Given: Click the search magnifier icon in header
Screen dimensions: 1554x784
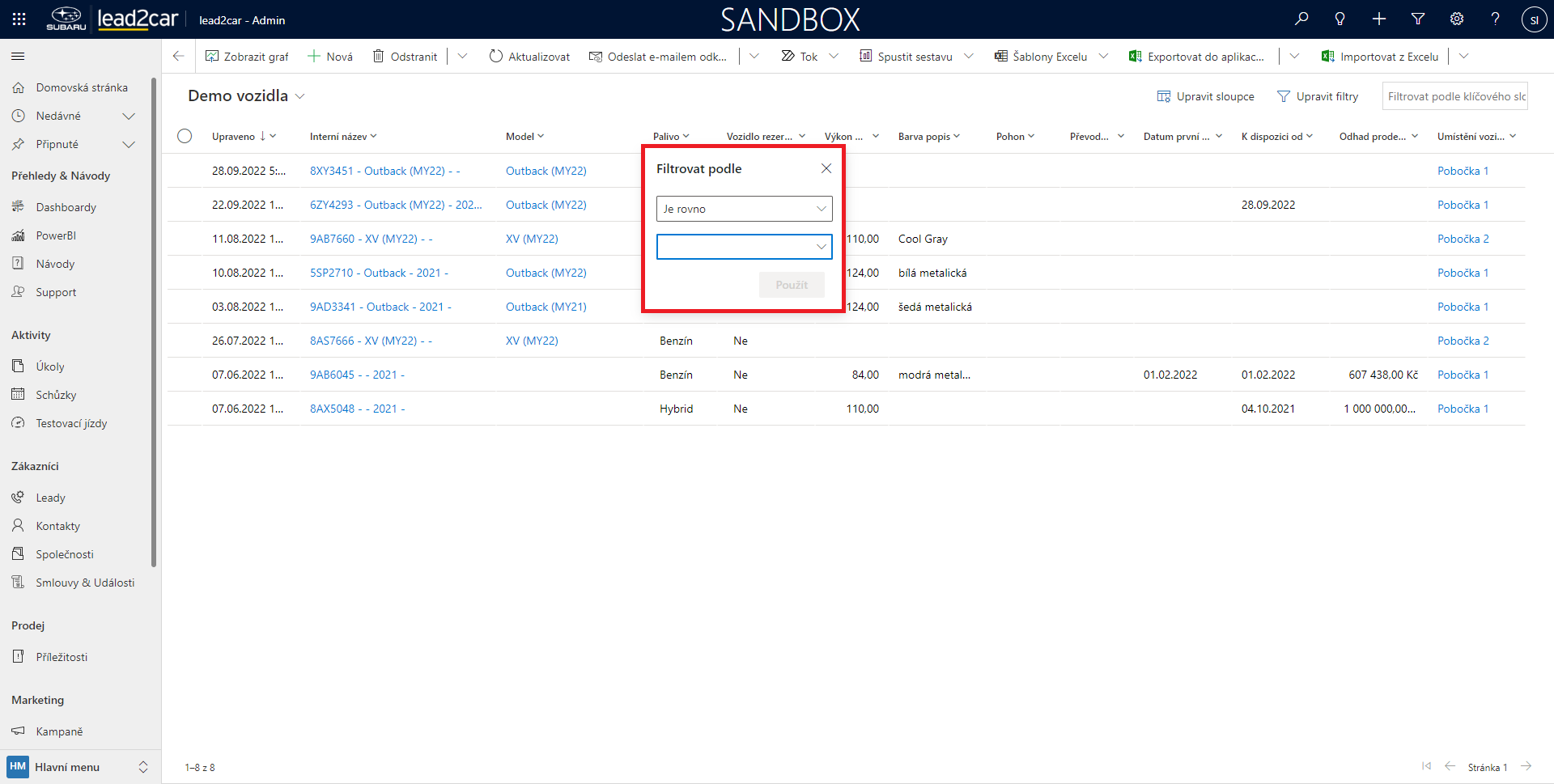Looking at the screenshot, I should click(1301, 19).
